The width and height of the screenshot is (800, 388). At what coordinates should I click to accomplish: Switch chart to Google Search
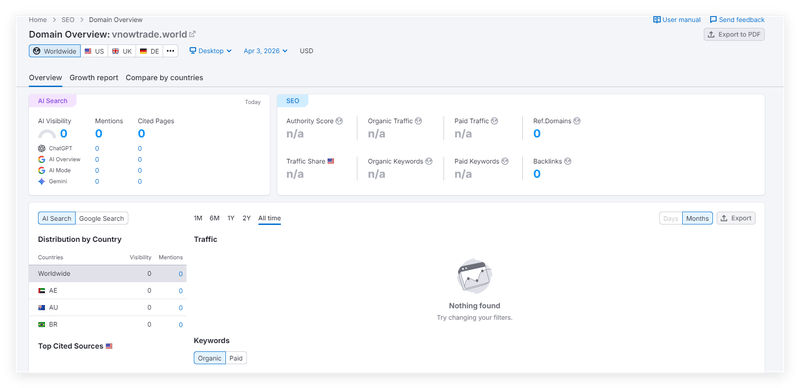click(x=102, y=219)
